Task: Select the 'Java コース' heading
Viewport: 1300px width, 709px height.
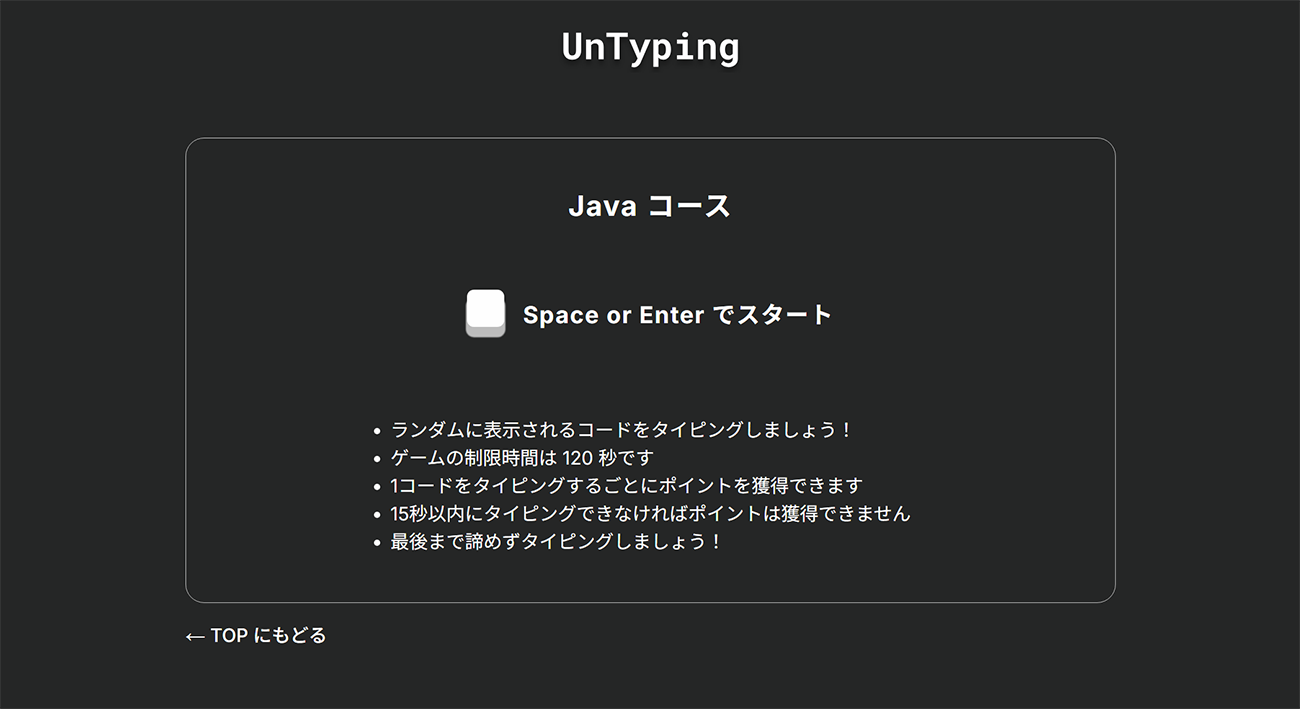Action: [x=650, y=205]
